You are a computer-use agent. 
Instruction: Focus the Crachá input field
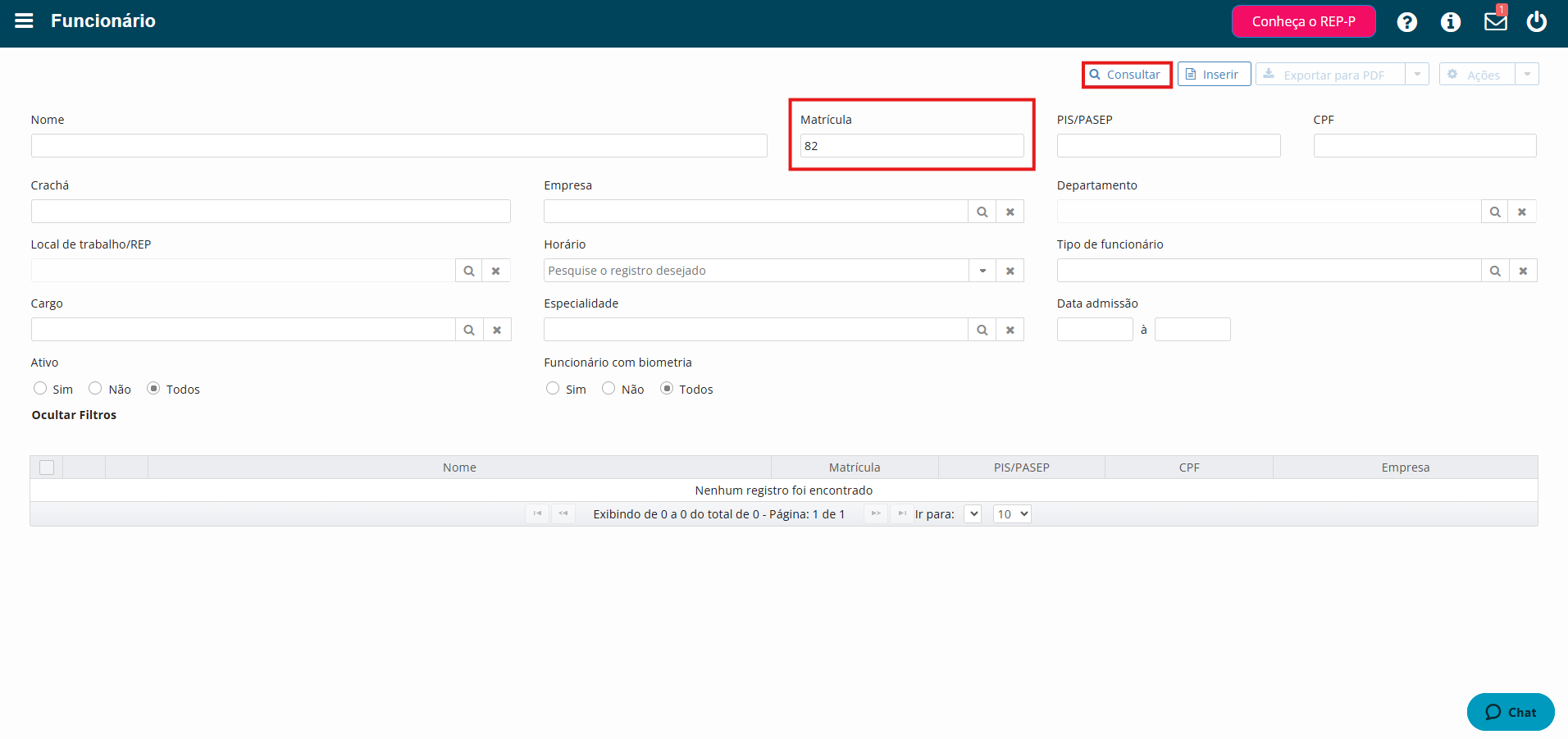click(271, 212)
